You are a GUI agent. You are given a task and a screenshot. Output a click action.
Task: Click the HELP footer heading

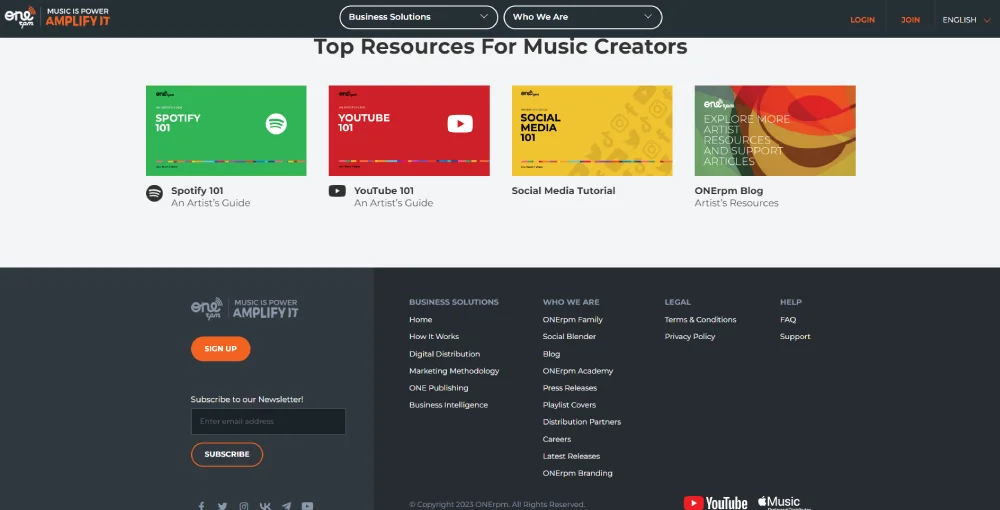(791, 302)
